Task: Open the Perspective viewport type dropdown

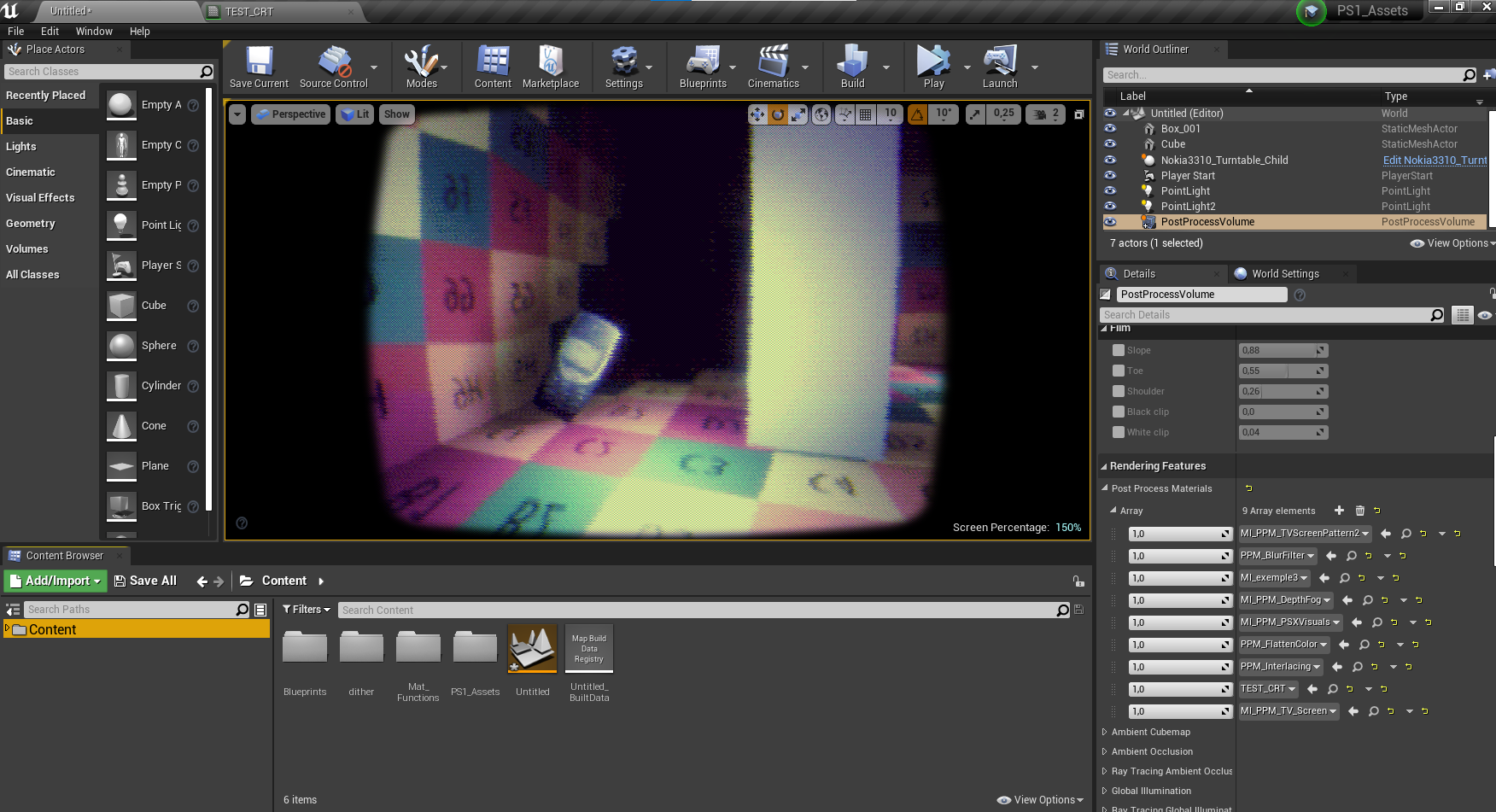Action: (291, 114)
